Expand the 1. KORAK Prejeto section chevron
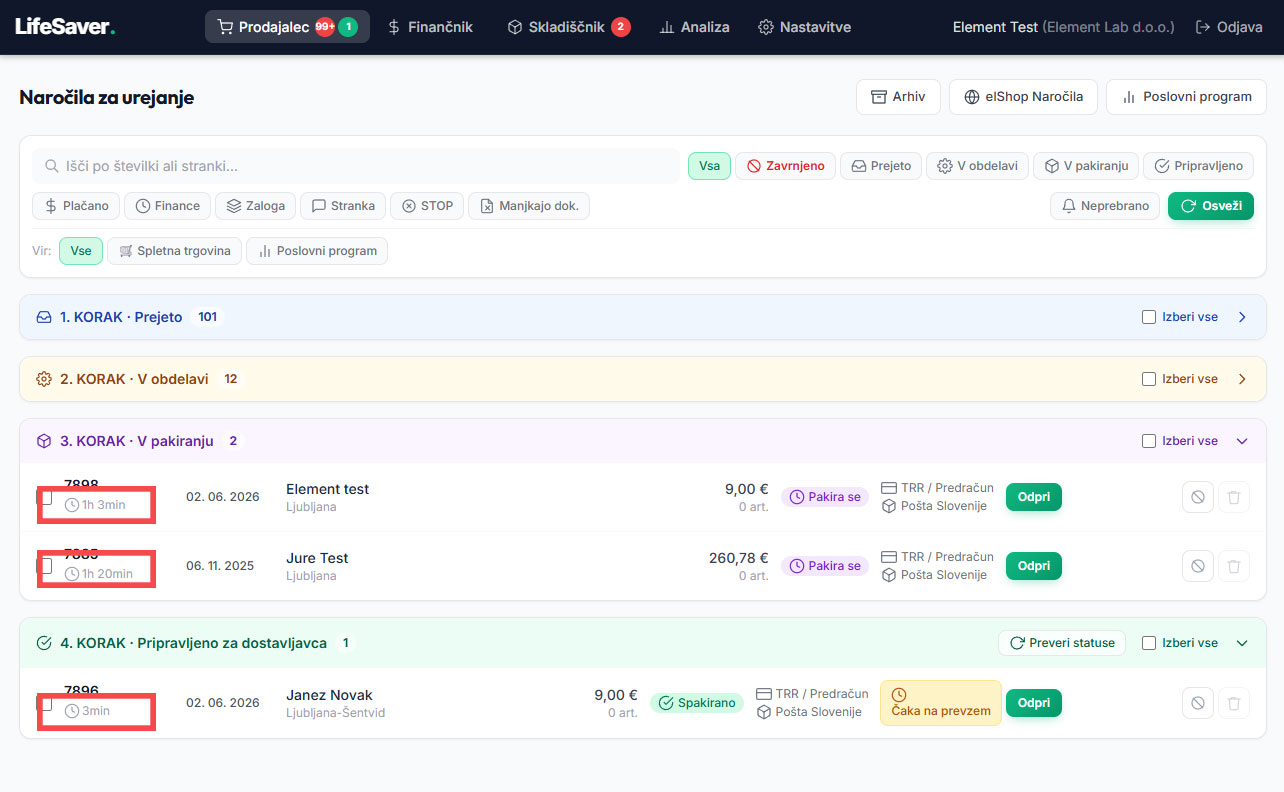 (x=1242, y=317)
